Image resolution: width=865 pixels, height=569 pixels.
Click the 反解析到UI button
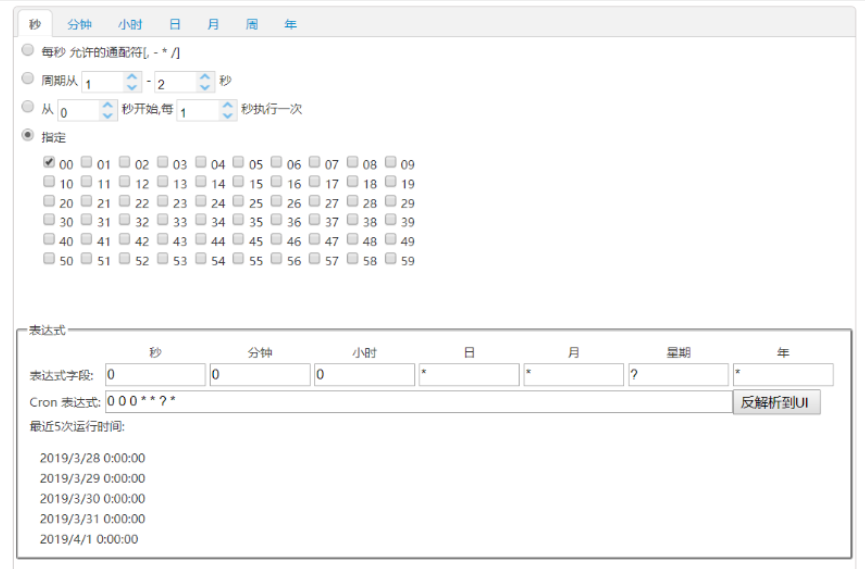pos(776,402)
